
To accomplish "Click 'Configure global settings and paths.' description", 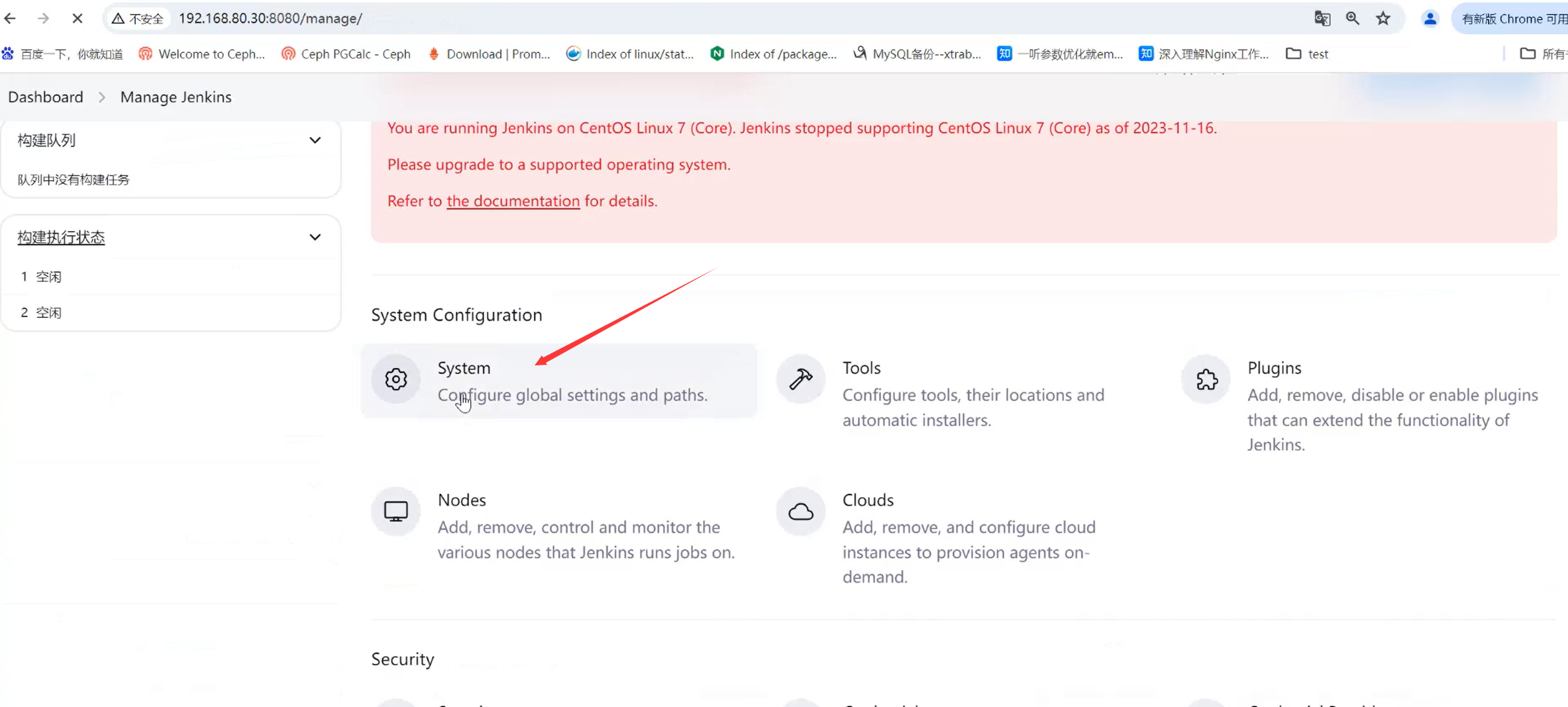I will pos(572,395).
